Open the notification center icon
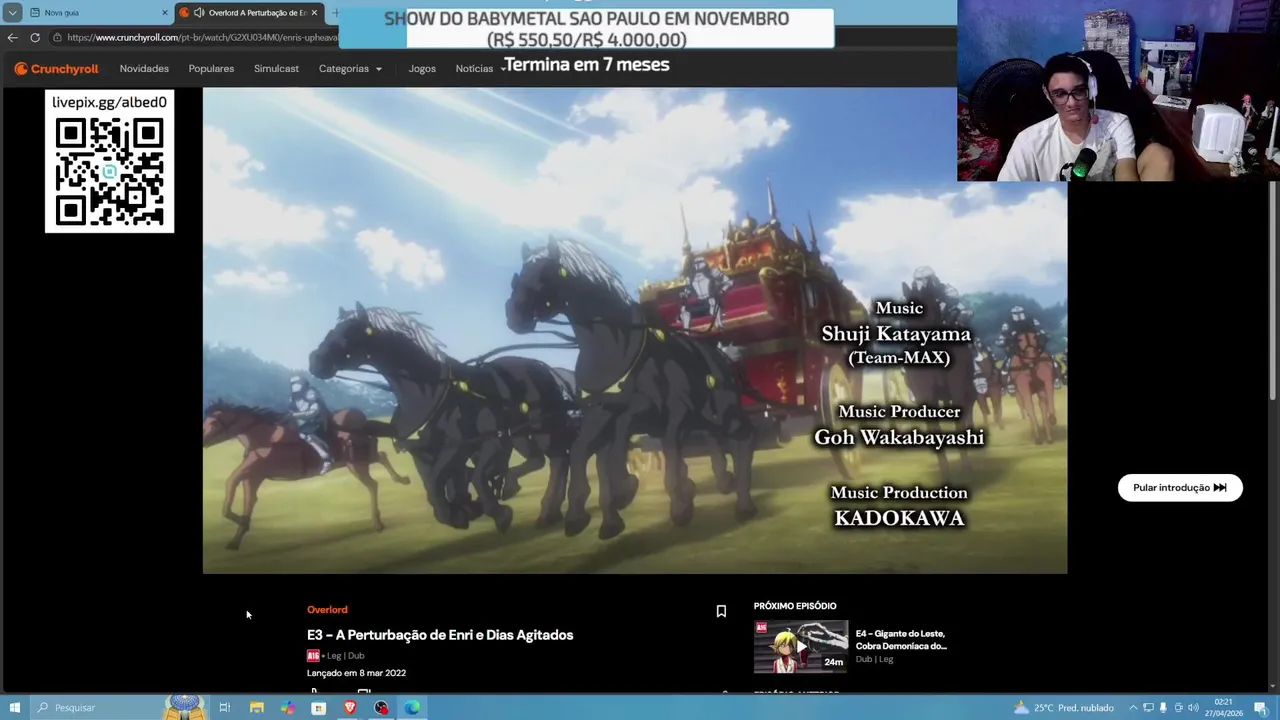The width and height of the screenshot is (1280, 720). click(1263, 708)
